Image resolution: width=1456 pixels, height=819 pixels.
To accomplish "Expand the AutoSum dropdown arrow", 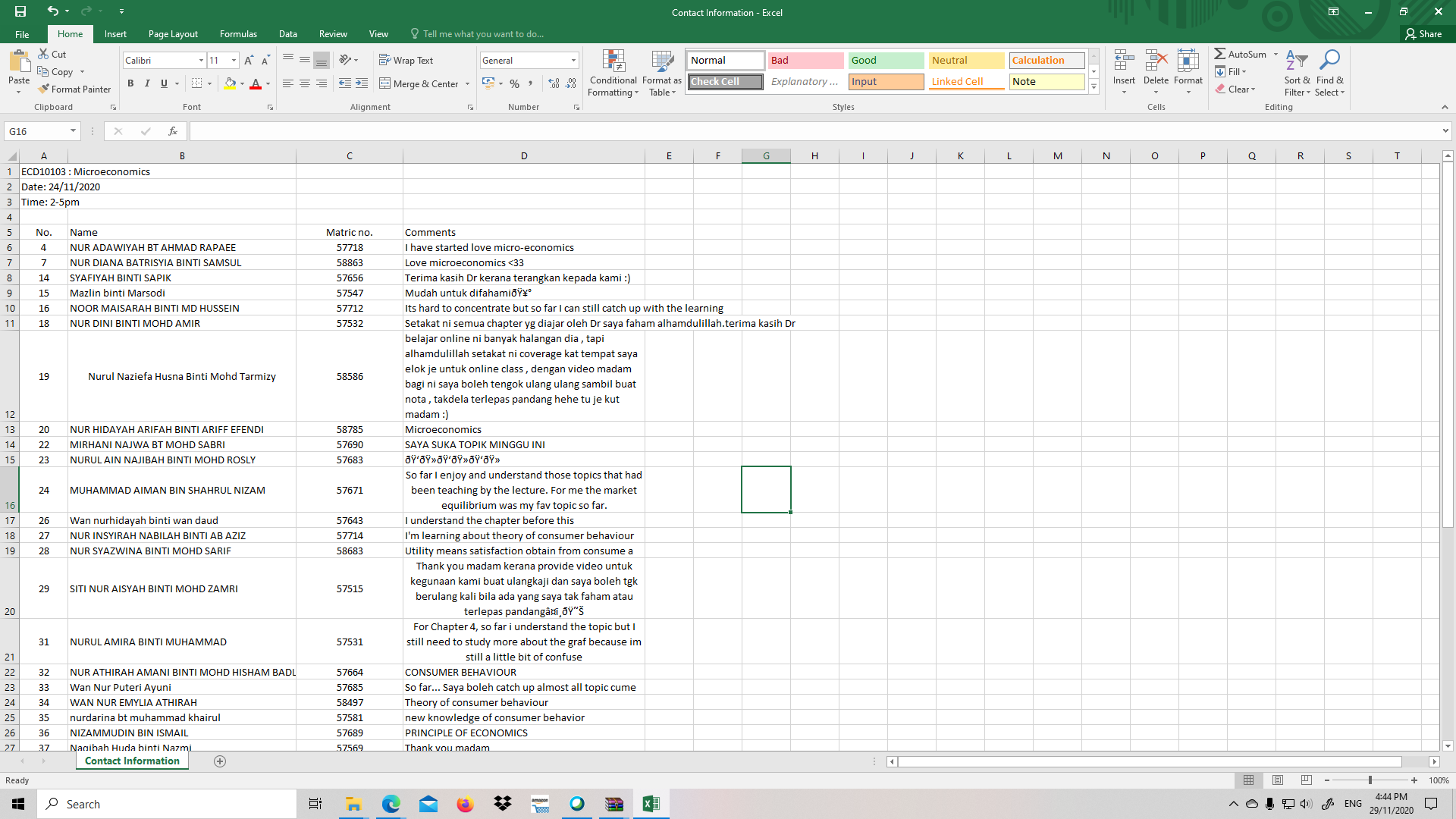I will [x=1276, y=54].
